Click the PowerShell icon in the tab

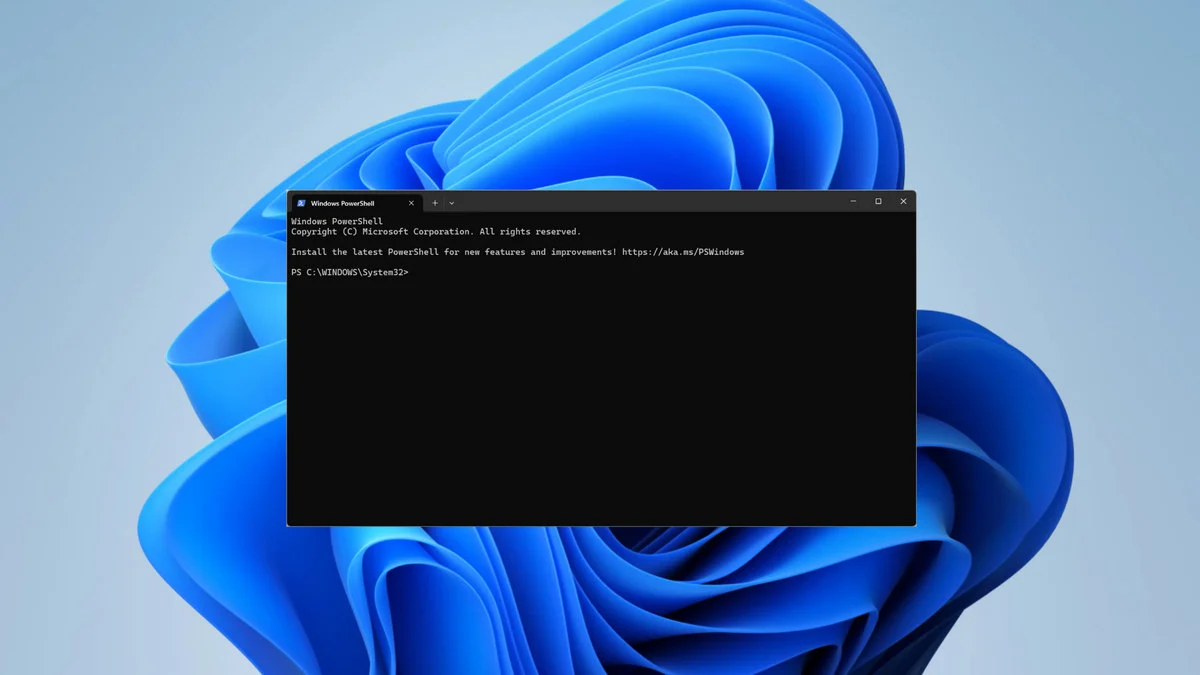pyautogui.click(x=300, y=203)
